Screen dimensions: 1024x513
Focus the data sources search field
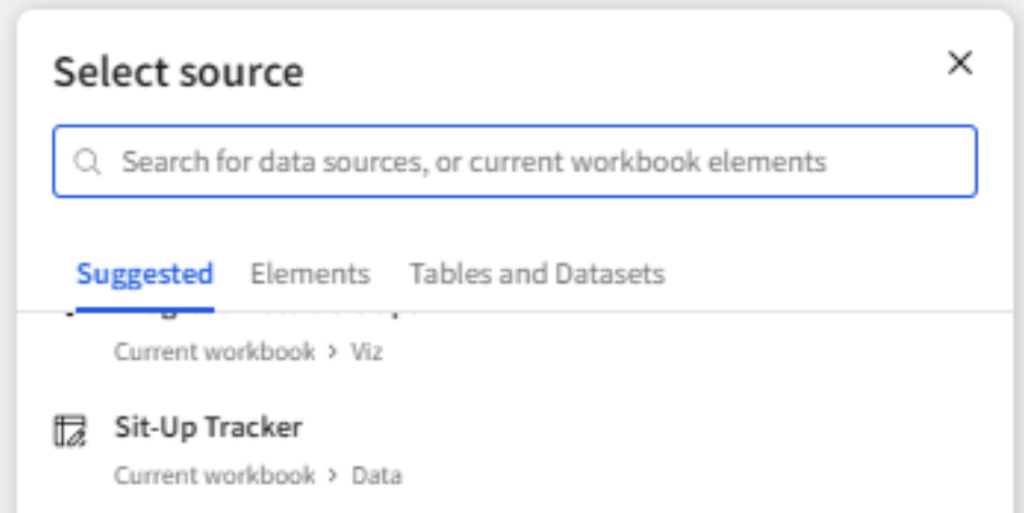click(515, 161)
